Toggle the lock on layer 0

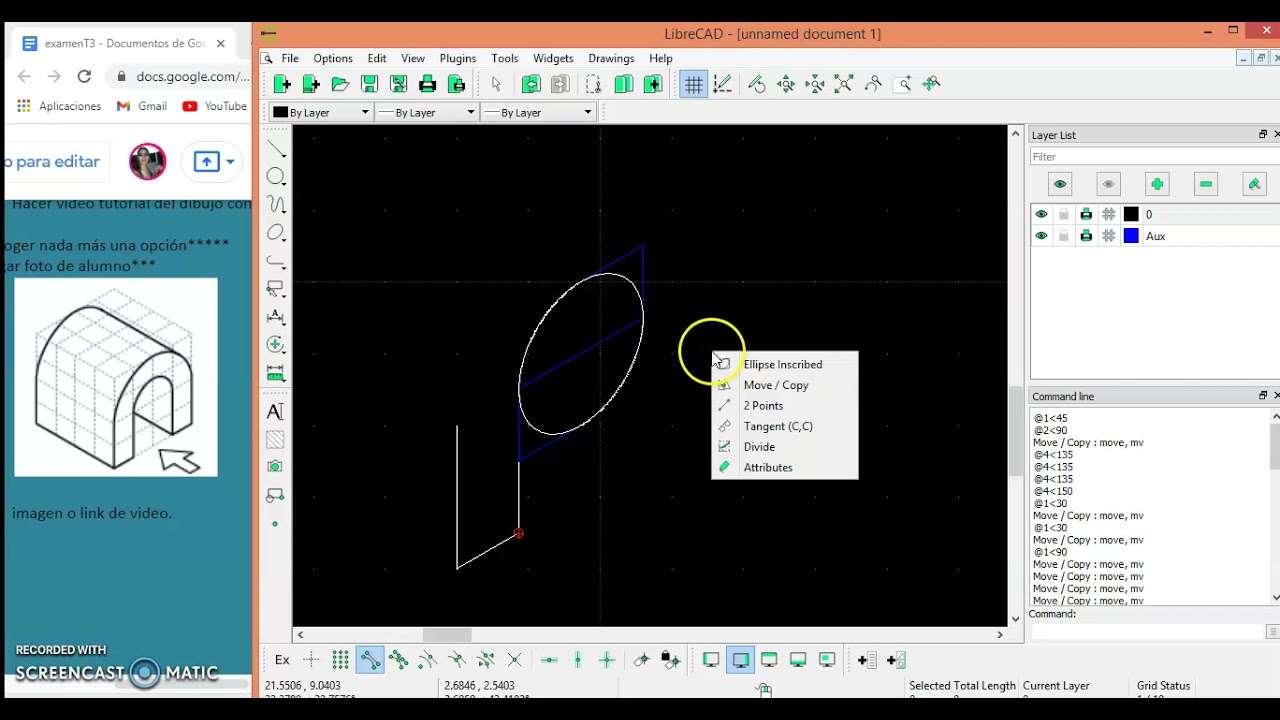(1064, 215)
